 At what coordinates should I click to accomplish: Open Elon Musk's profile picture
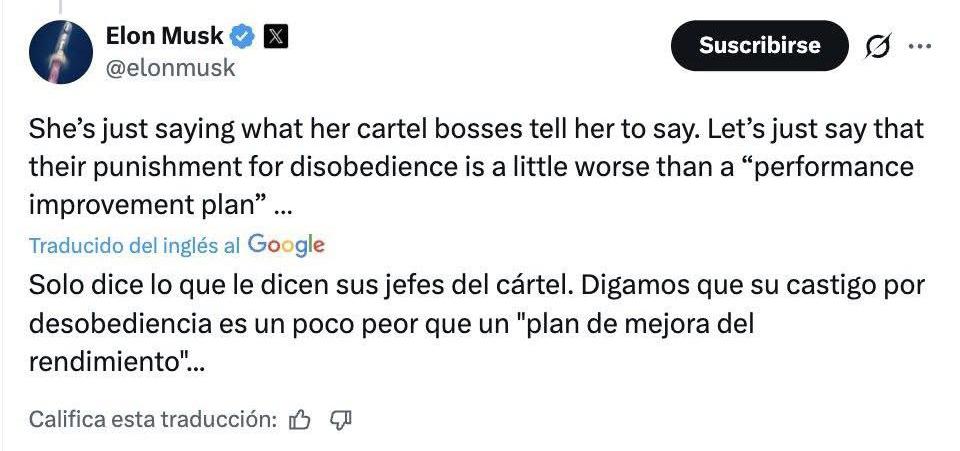click(x=59, y=51)
